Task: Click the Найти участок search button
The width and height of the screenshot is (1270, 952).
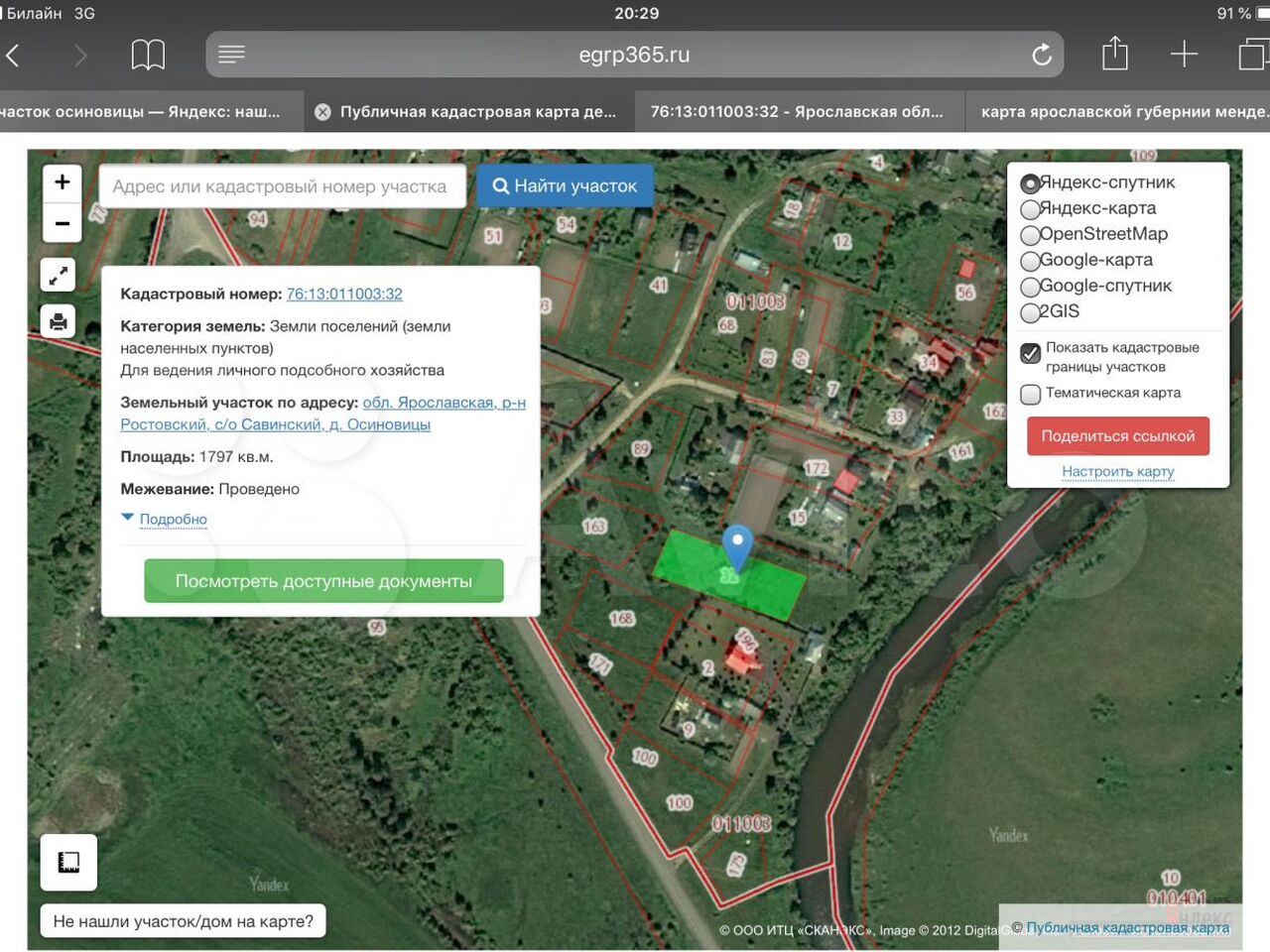Action: click(x=565, y=185)
